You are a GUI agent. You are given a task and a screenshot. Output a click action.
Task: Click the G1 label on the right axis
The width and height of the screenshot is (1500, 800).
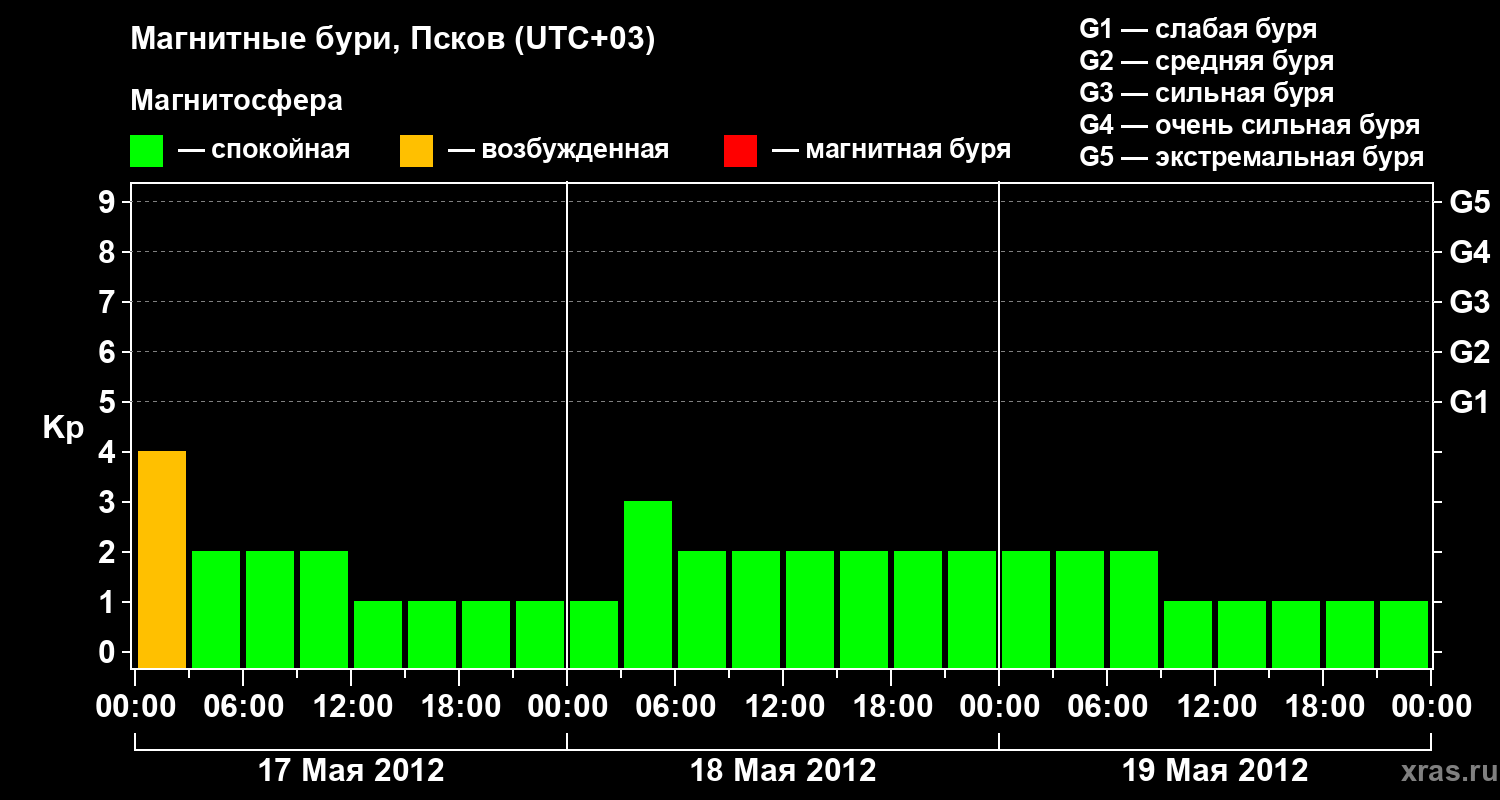(1469, 402)
